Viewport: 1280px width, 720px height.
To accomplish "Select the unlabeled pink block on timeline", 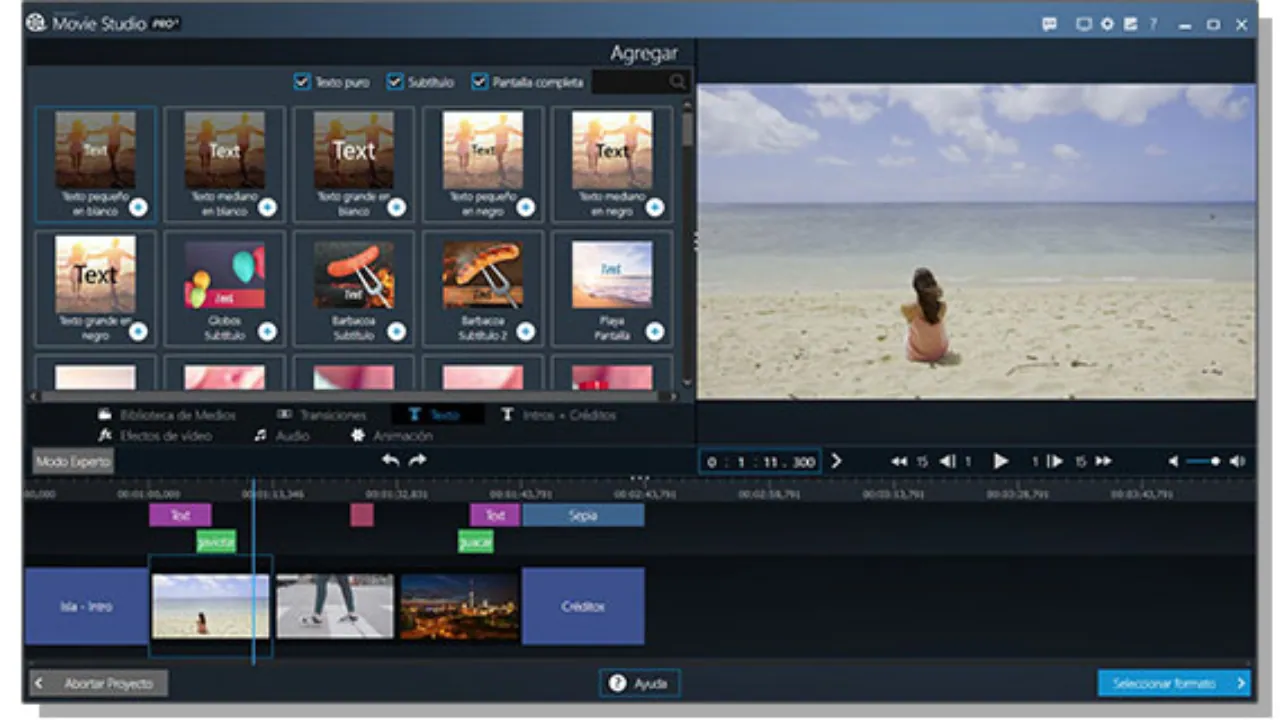I will tap(362, 515).
